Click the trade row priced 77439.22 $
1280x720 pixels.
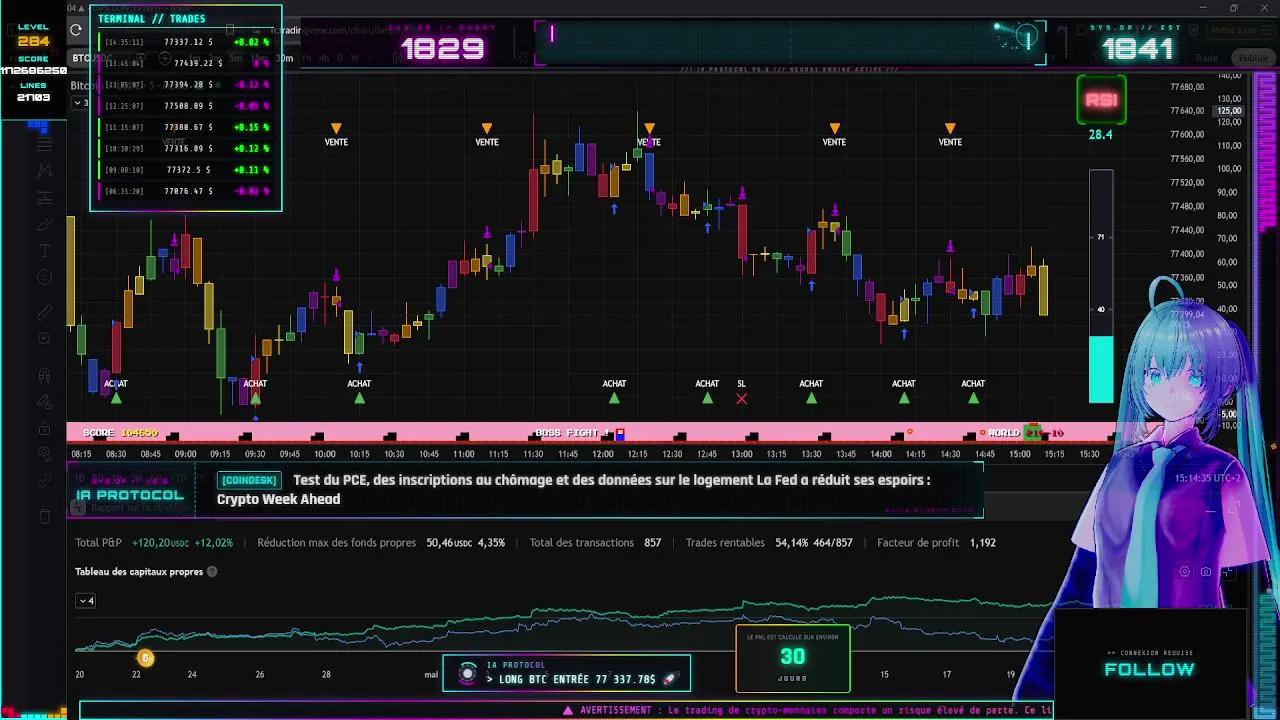186,63
